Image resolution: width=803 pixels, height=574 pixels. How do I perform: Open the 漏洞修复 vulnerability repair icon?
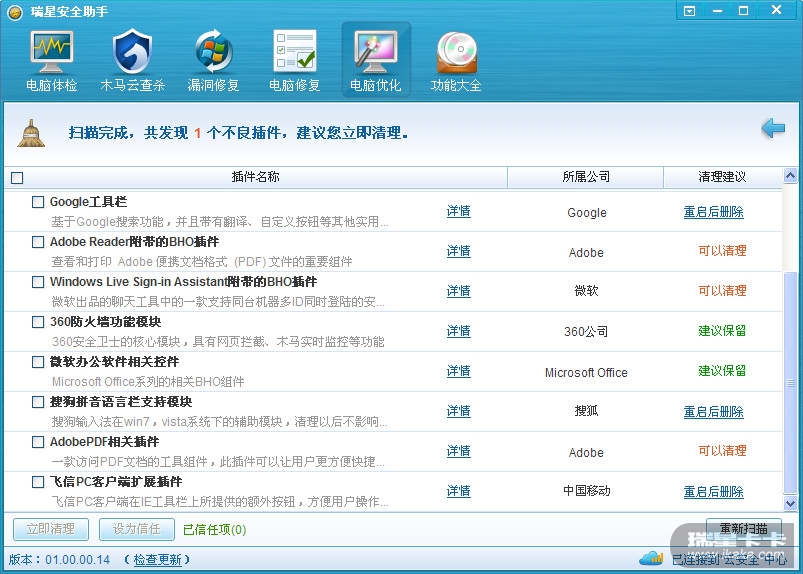tap(214, 60)
